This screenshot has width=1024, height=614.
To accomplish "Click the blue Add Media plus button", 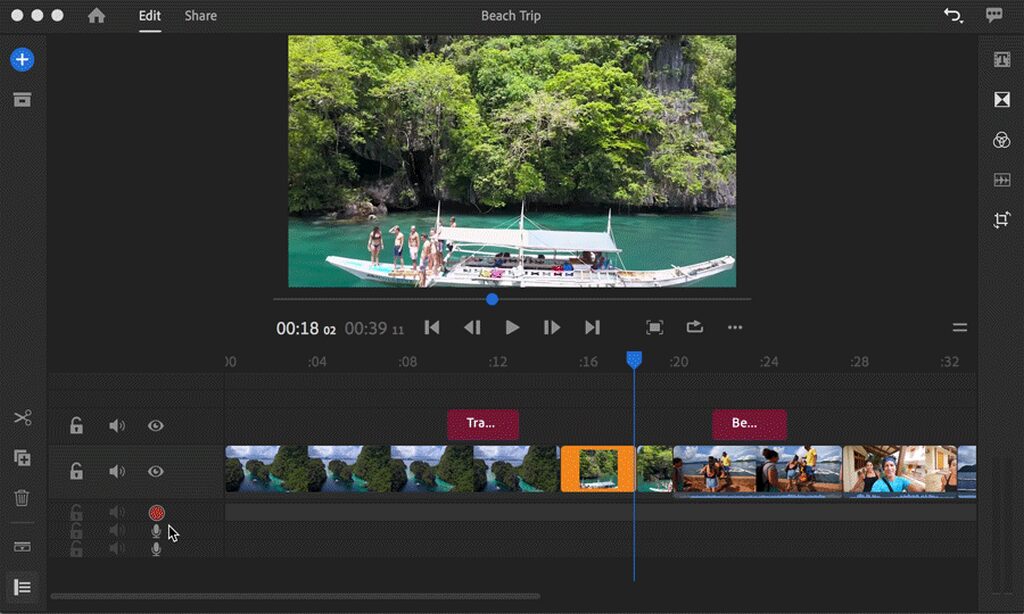I will point(22,60).
